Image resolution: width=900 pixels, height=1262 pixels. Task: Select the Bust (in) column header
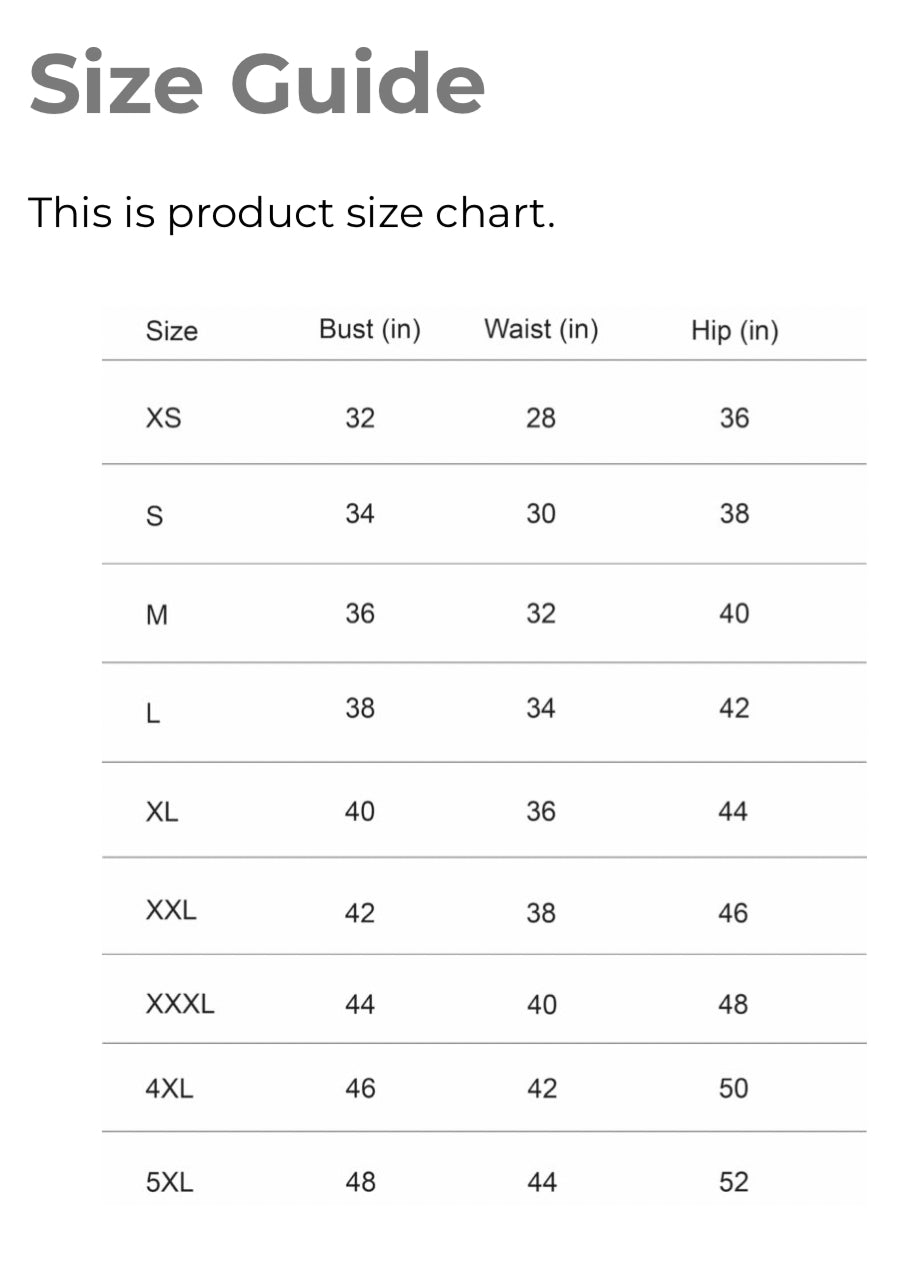point(370,330)
